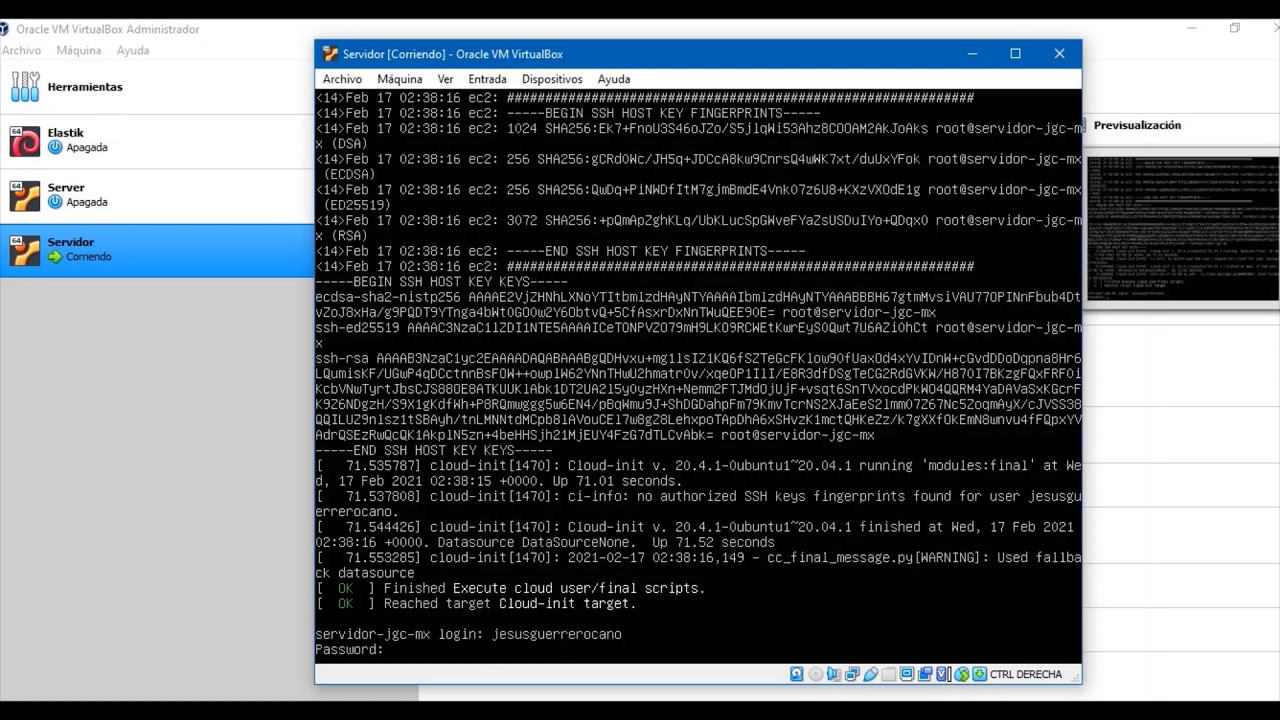Click 'Finished Execute cloud user/final scripts' line
This screenshot has height=720, width=1280.
point(510,589)
